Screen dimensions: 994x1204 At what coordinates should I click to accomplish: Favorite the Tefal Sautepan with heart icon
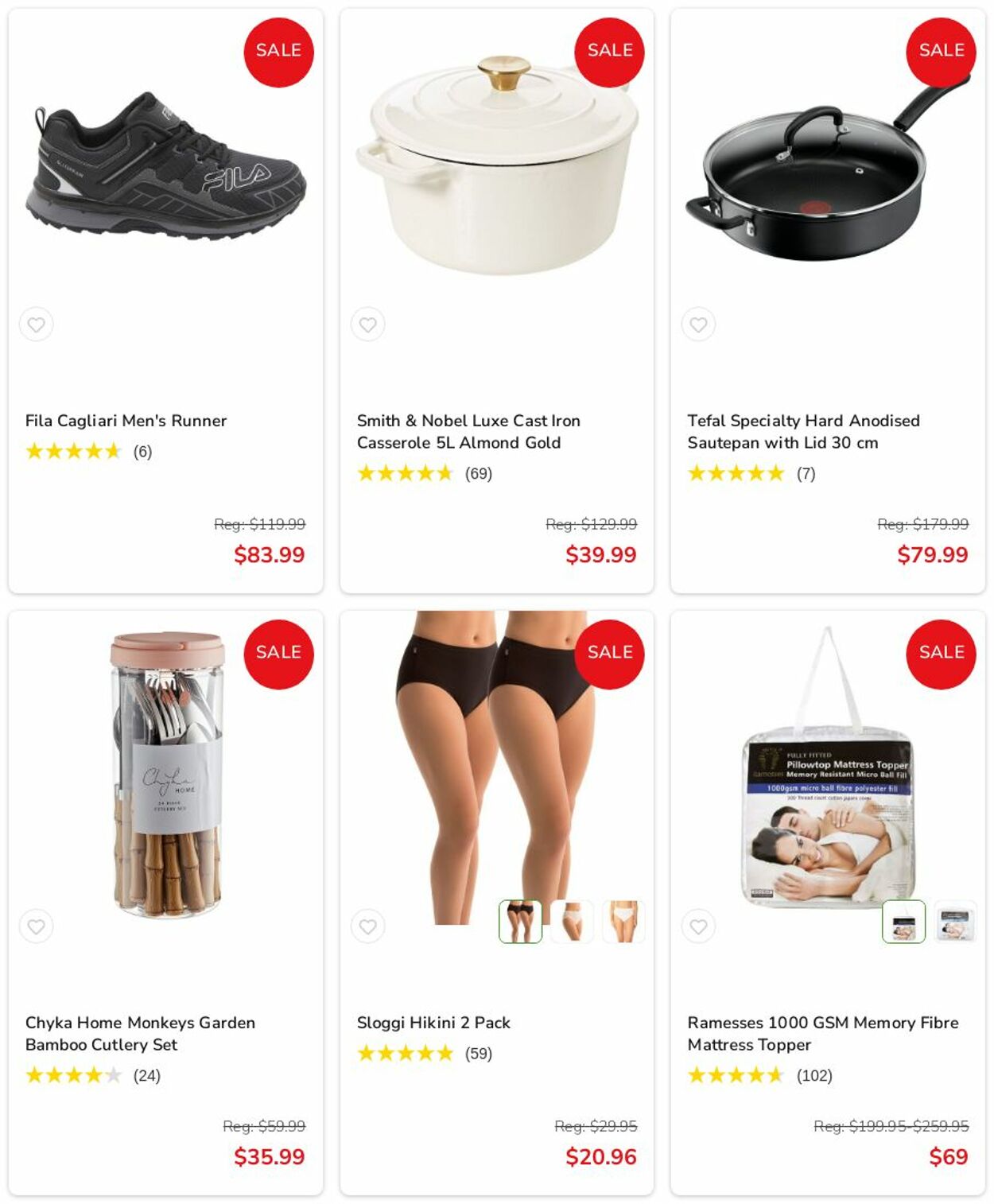699,324
